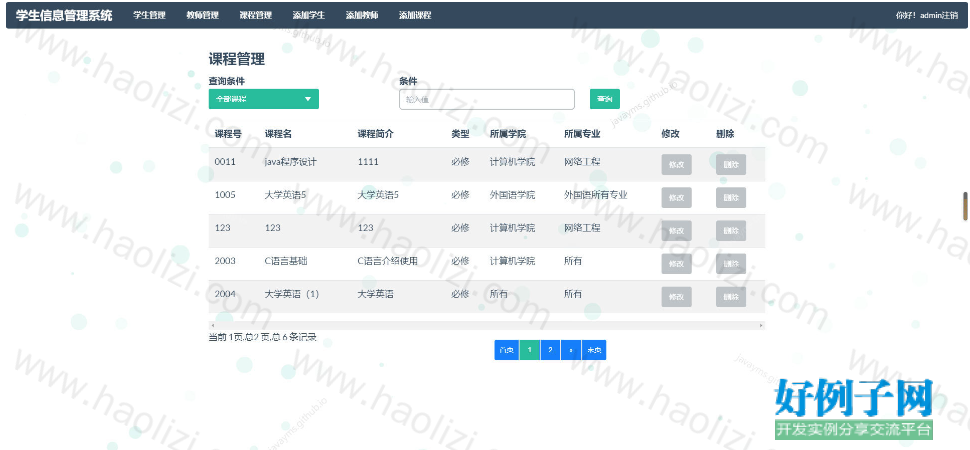970x450 pixels.
Task: Click course number cell 0011
Action: (x=225, y=162)
